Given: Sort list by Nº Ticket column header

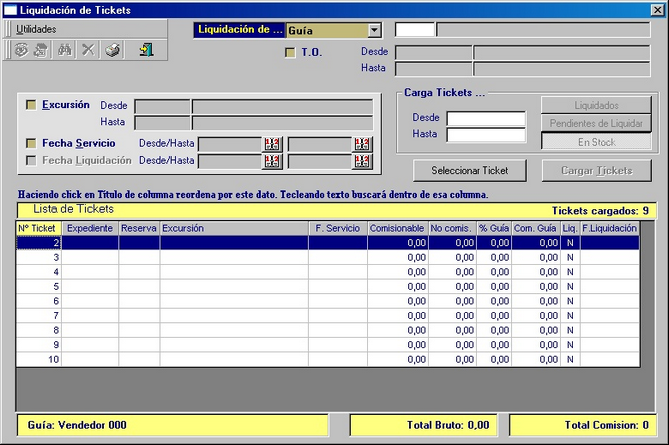Looking at the screenshot, I should 38,229.
